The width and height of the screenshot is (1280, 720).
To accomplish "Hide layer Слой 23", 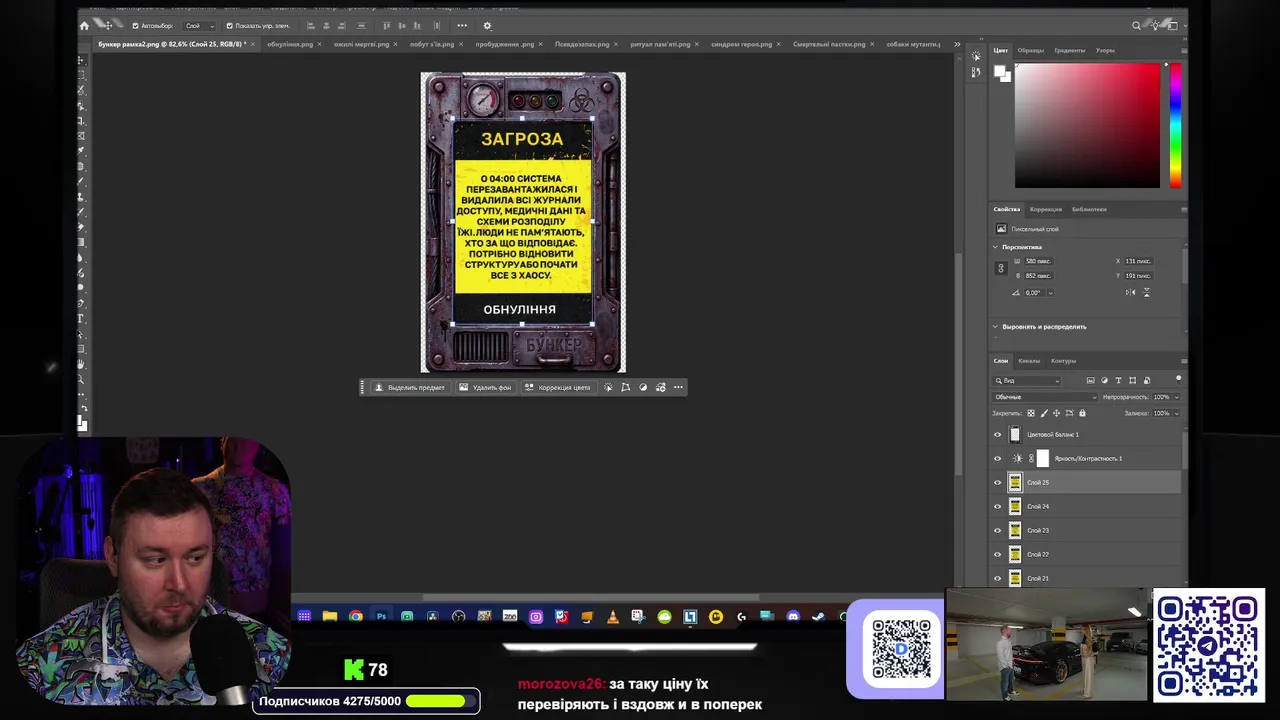I will click(997, 530).
